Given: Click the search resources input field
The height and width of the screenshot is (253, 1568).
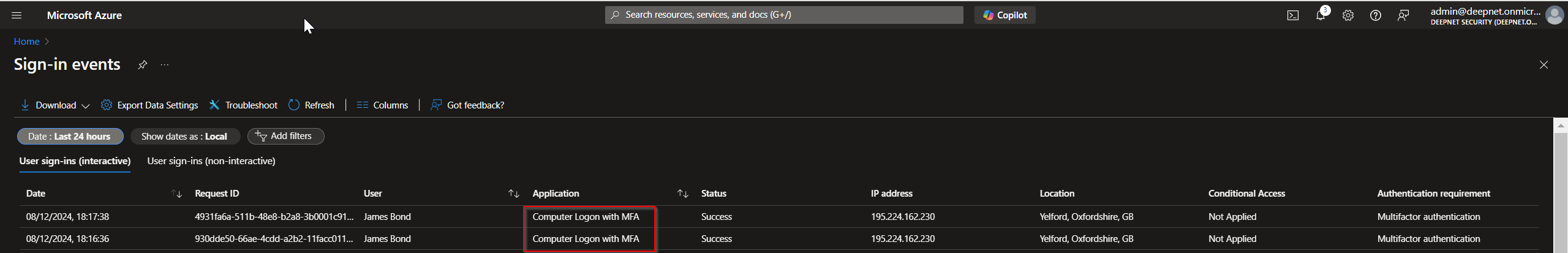Looking at the screenshot, I should pos(784,15).
